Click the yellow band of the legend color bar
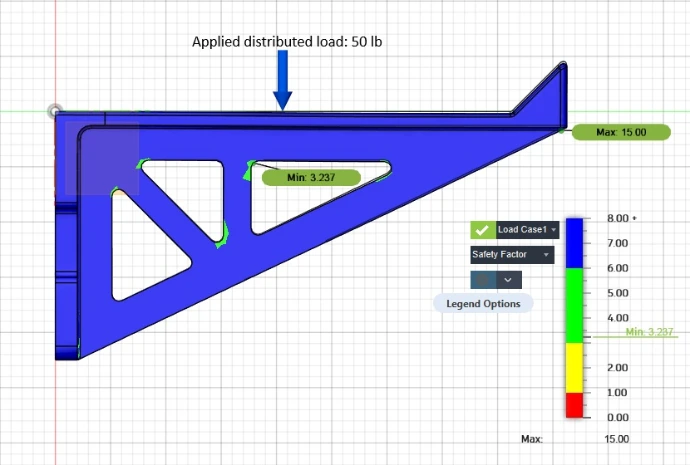The height and width of the screenshot is (465, 690). tap(575, 367)
